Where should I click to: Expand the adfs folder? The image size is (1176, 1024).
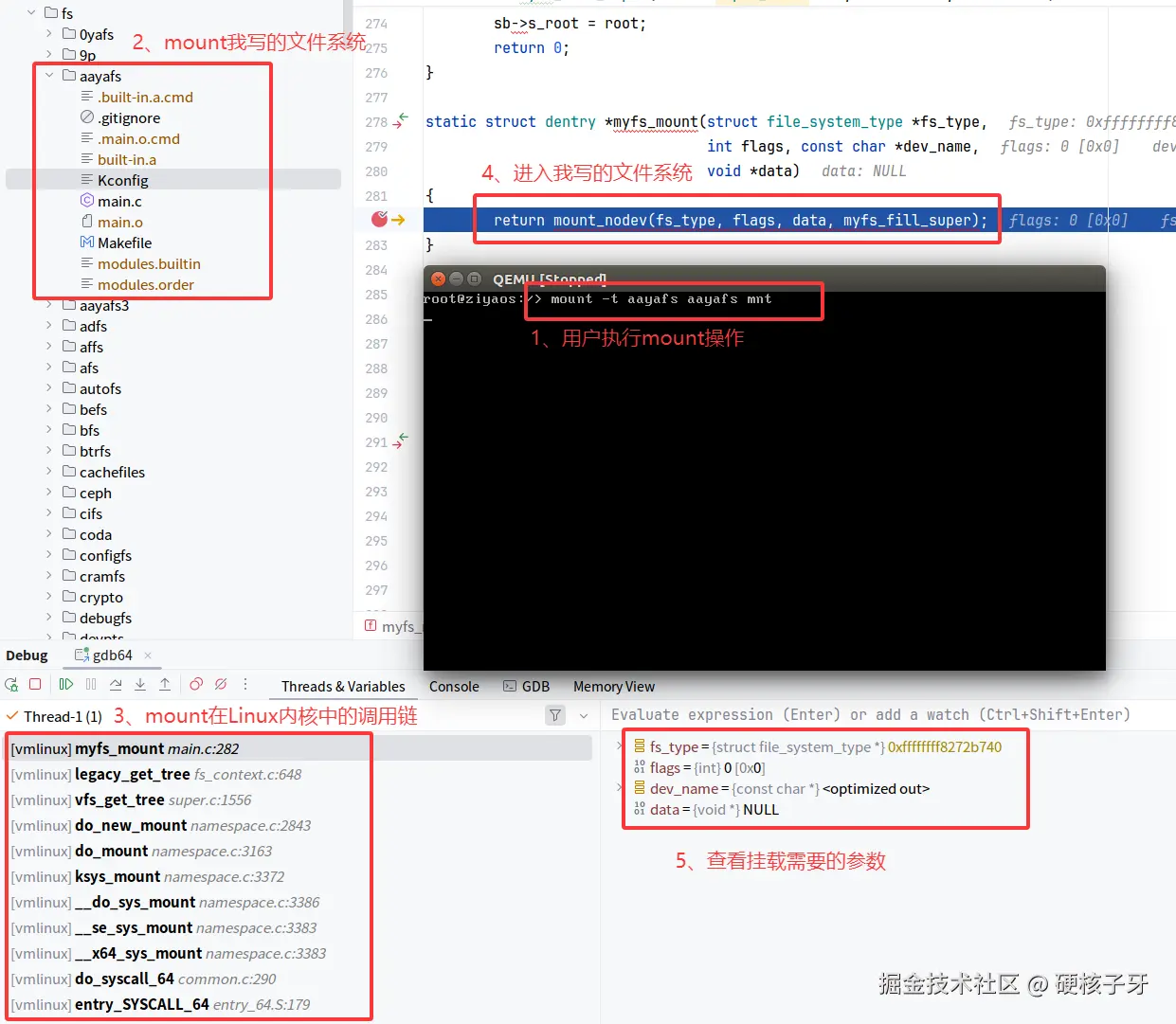(49, 326)
